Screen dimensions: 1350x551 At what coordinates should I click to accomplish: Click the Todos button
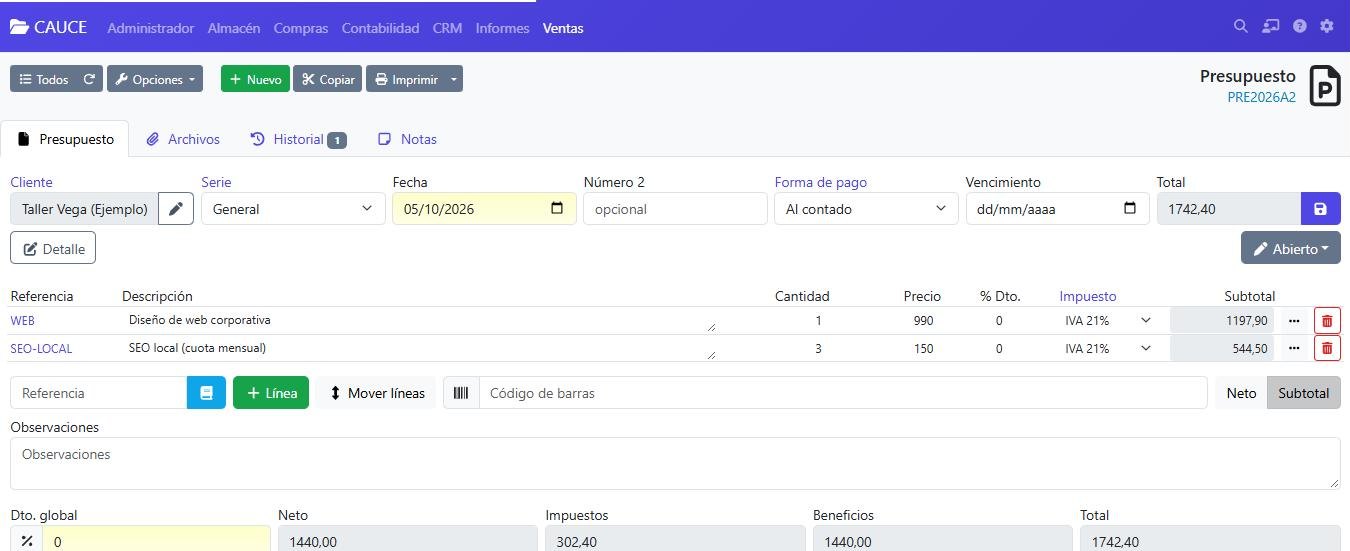coord(44,79)
